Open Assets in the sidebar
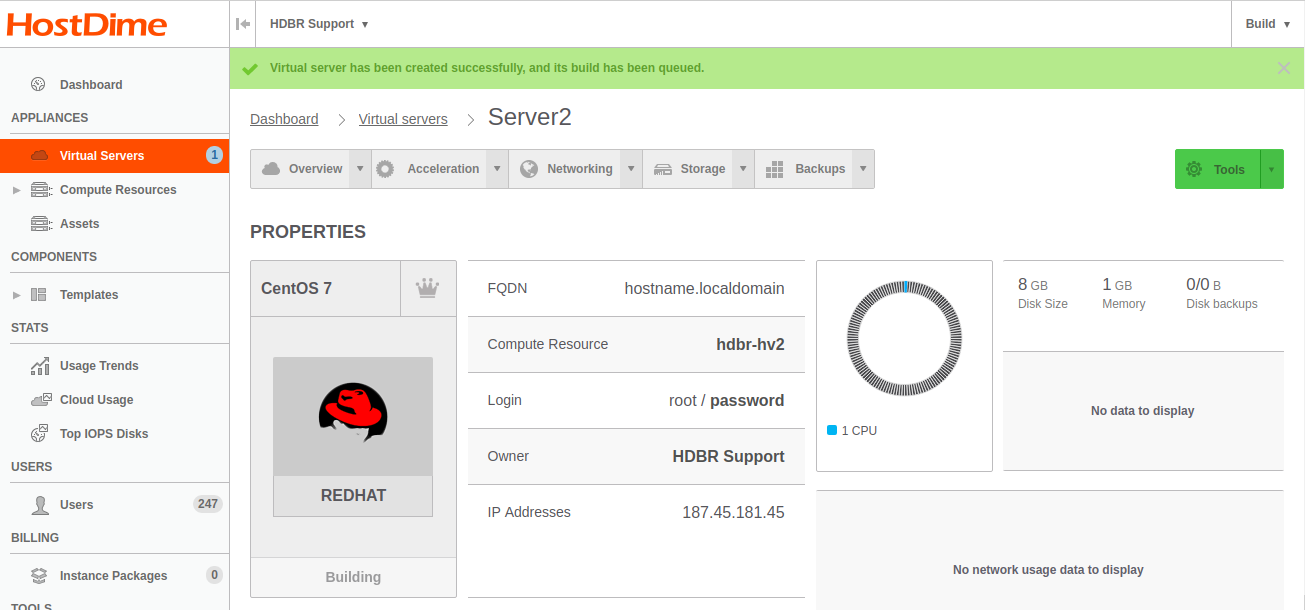 click(80, 224)
